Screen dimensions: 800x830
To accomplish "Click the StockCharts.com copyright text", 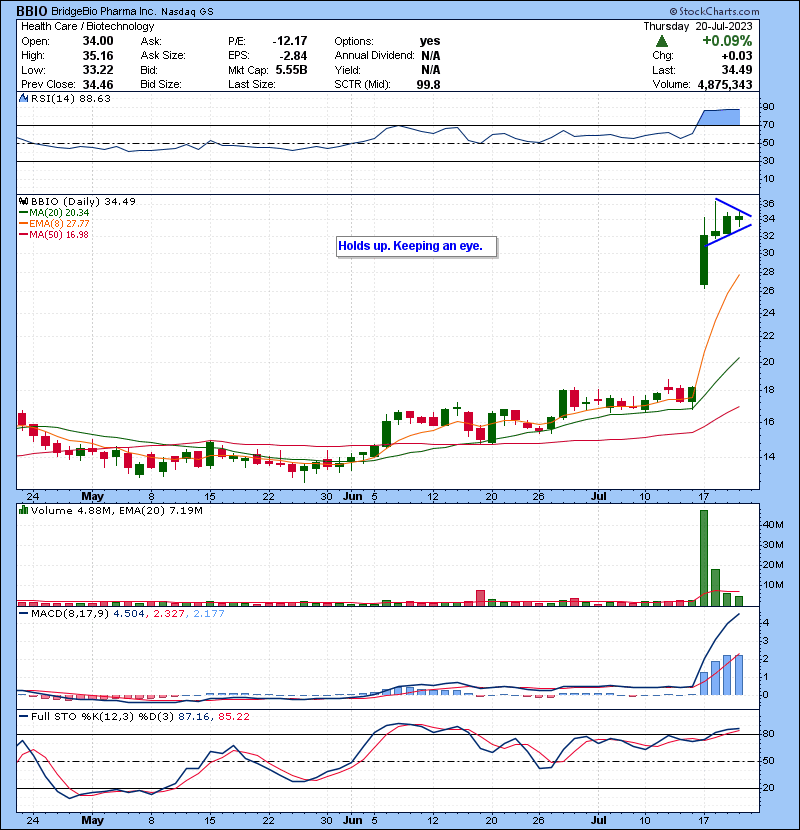I will pyautogui.click(x=715, y=11).
